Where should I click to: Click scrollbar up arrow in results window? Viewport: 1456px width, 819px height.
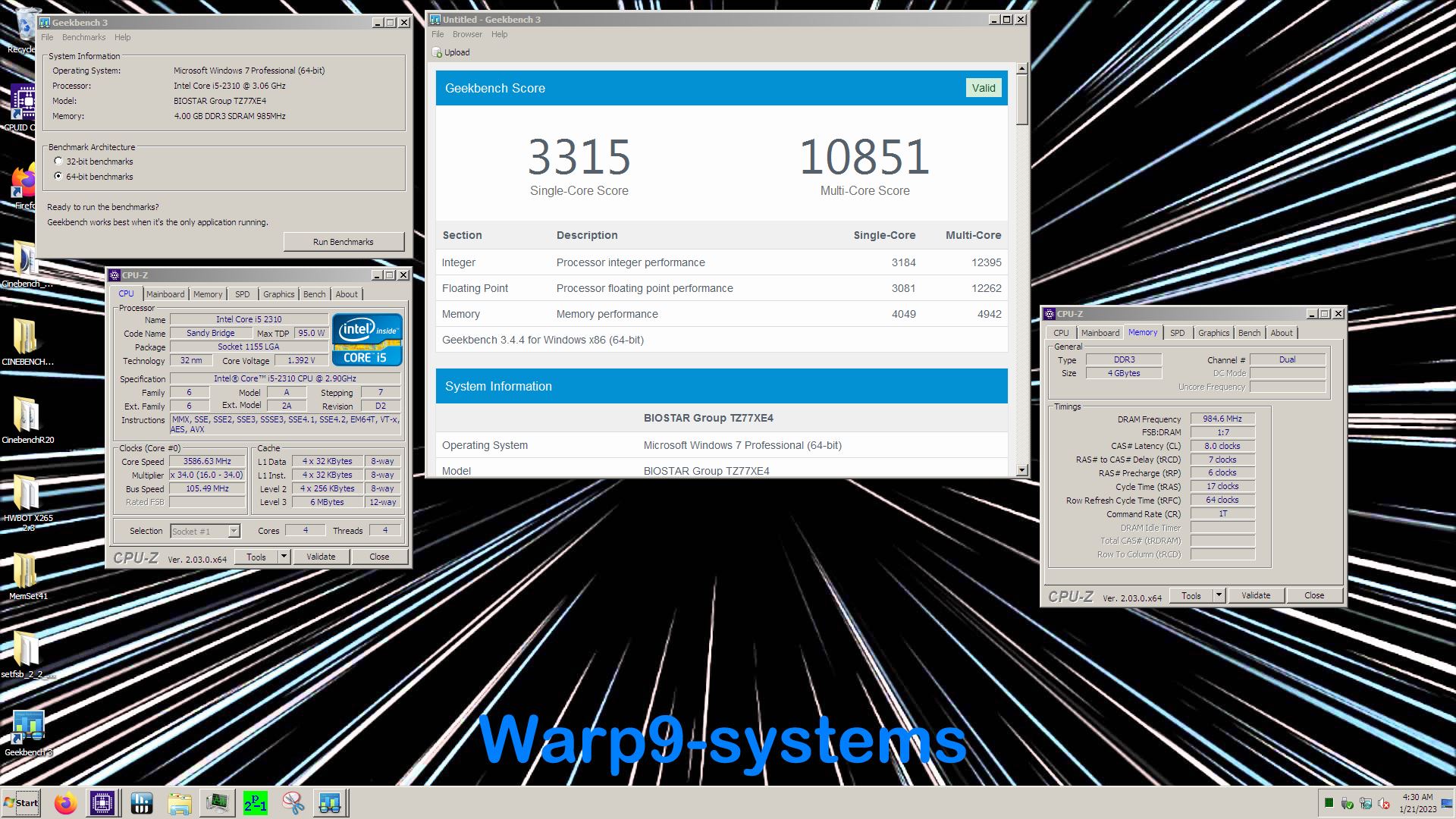pyautogui.click(x=1021, y=68)
